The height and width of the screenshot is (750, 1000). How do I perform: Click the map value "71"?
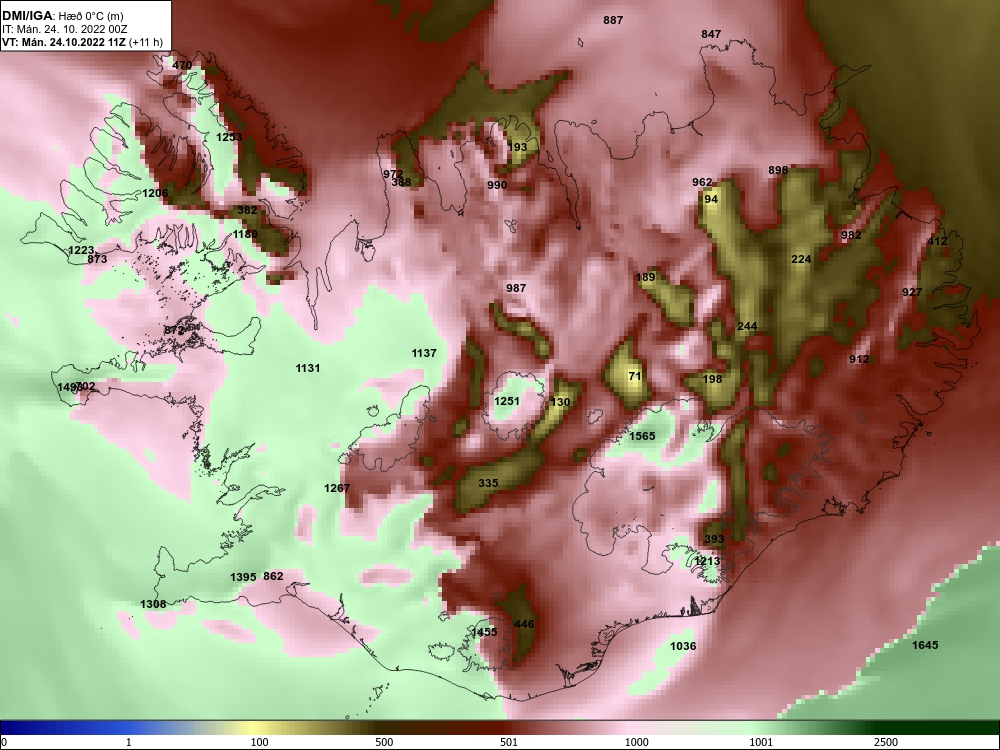[635, 376]
